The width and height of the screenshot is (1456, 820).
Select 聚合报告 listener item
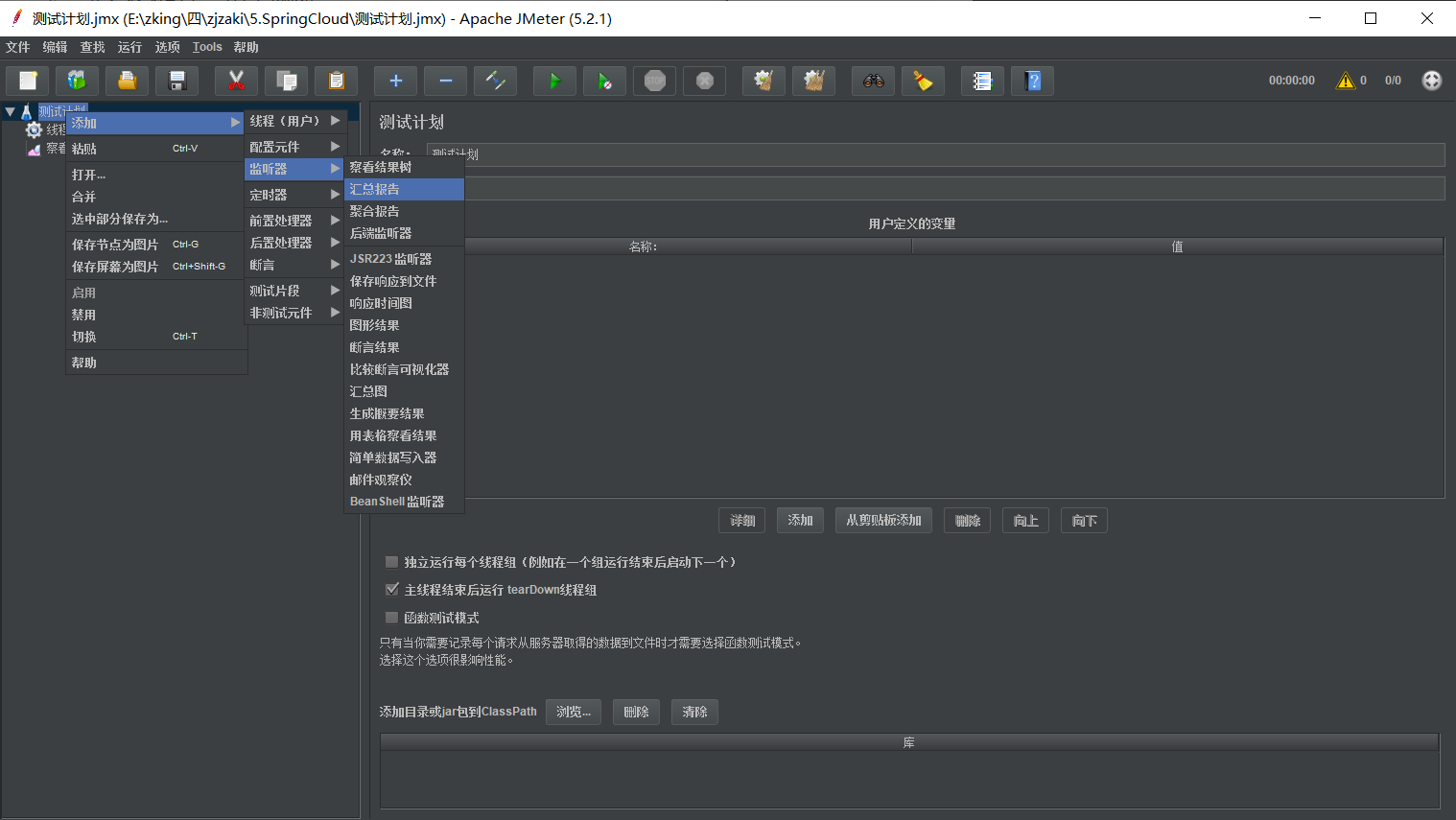pyautogui.click(x=404, y=211)
